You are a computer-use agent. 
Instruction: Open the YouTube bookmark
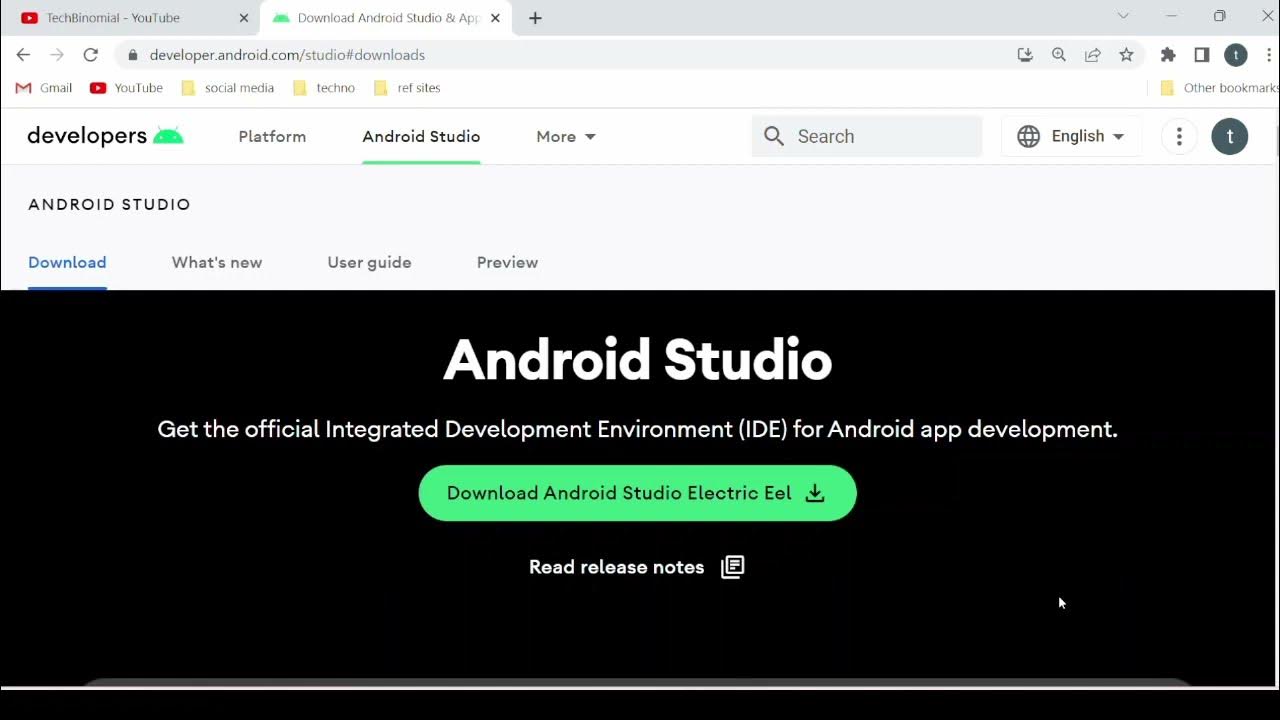point(126,88)
